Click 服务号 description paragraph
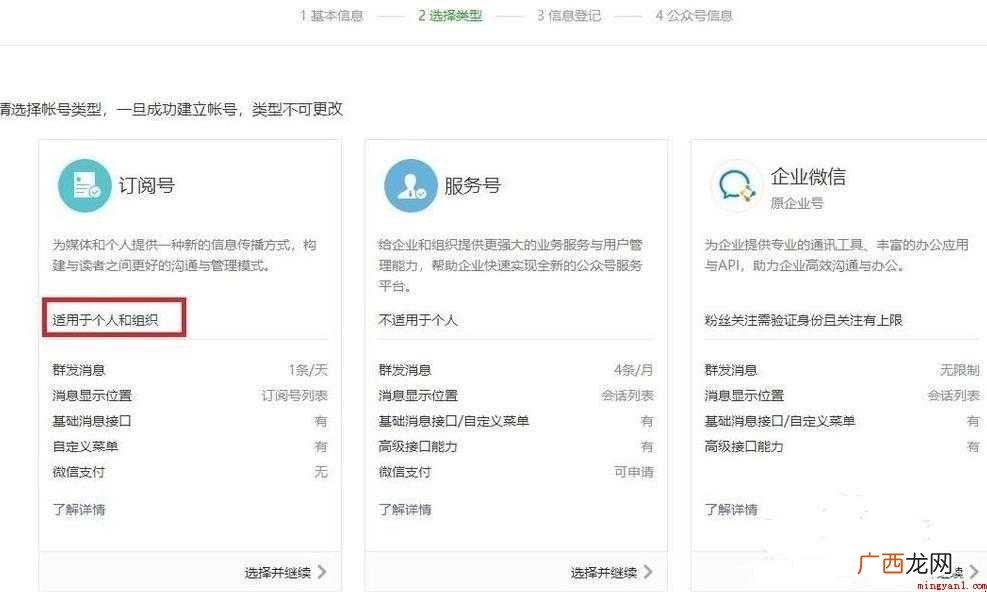The width and height of the screenshot is (987, 592). pyautogui.click(x=510, y=265)
